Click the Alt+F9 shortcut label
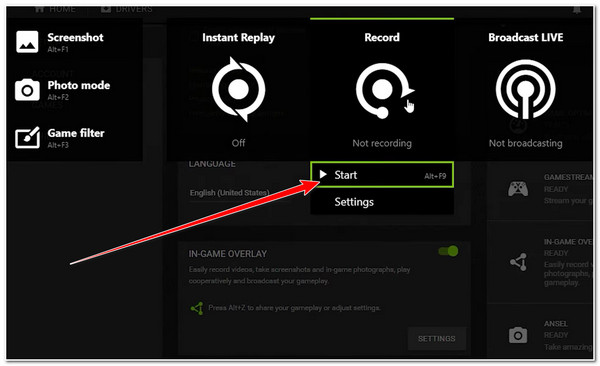 click(435, 176)
